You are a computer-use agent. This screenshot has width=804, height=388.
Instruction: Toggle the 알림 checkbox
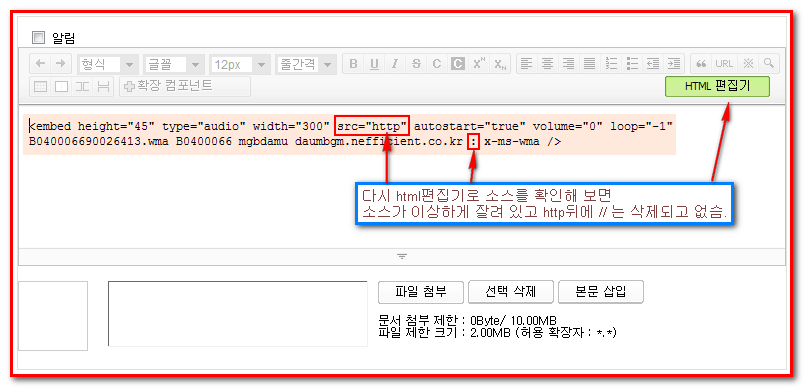tap(38, 37)
